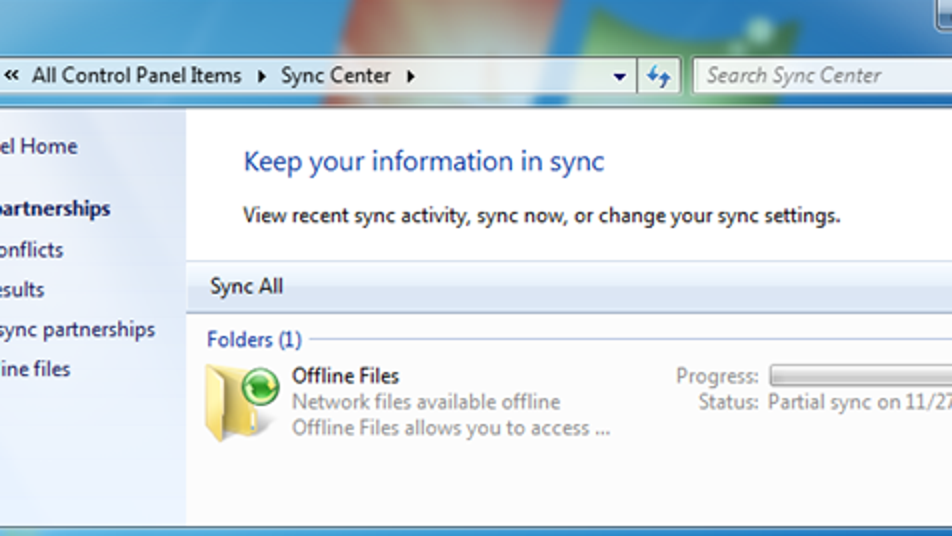Select the Offline Files partnership title

(x=345, y=376)
